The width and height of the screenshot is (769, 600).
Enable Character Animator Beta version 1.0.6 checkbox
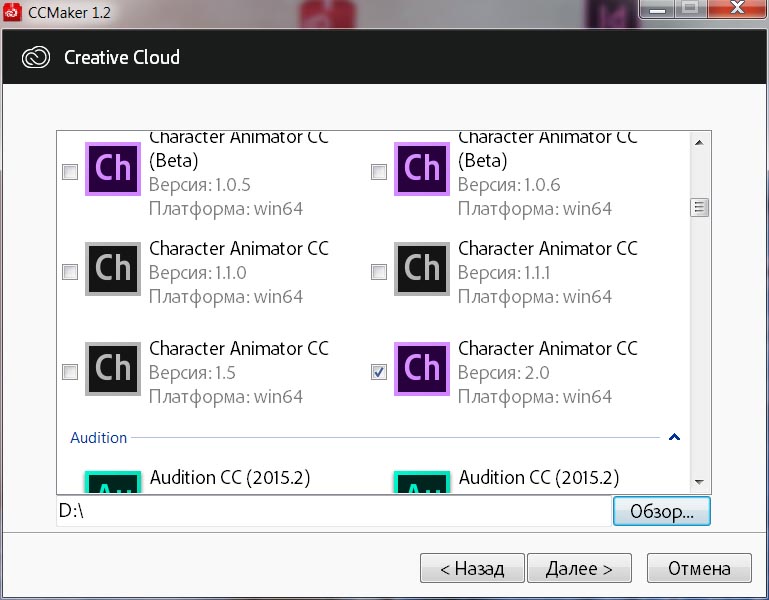pyautogui.click(x=379, y=172)
